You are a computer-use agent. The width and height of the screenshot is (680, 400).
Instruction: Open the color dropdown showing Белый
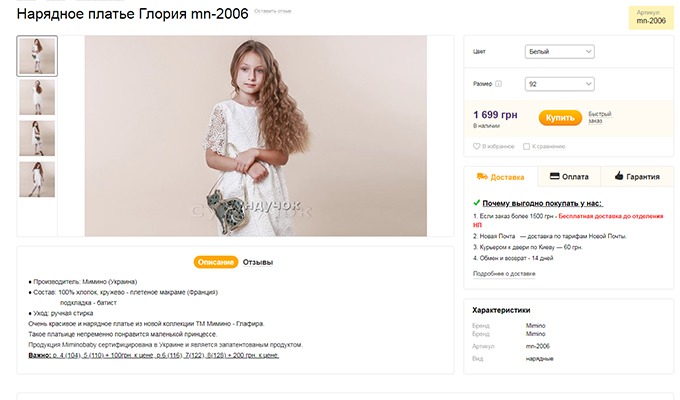(559, 52)
